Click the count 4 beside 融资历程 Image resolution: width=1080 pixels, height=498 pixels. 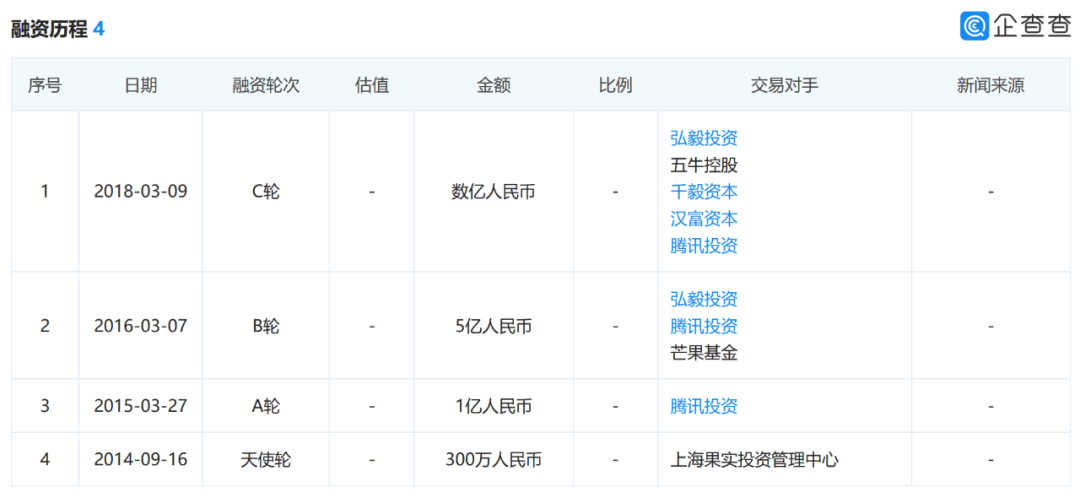click(98, 30)
